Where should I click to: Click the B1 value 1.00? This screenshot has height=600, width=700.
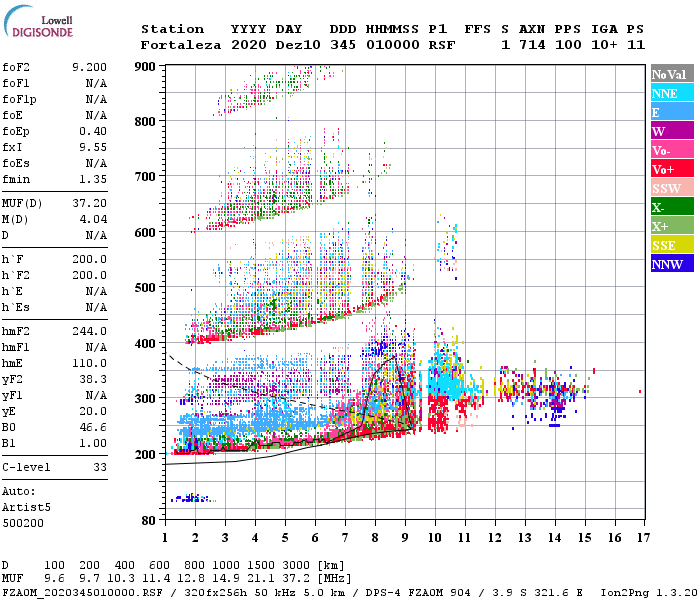[93, 443]
